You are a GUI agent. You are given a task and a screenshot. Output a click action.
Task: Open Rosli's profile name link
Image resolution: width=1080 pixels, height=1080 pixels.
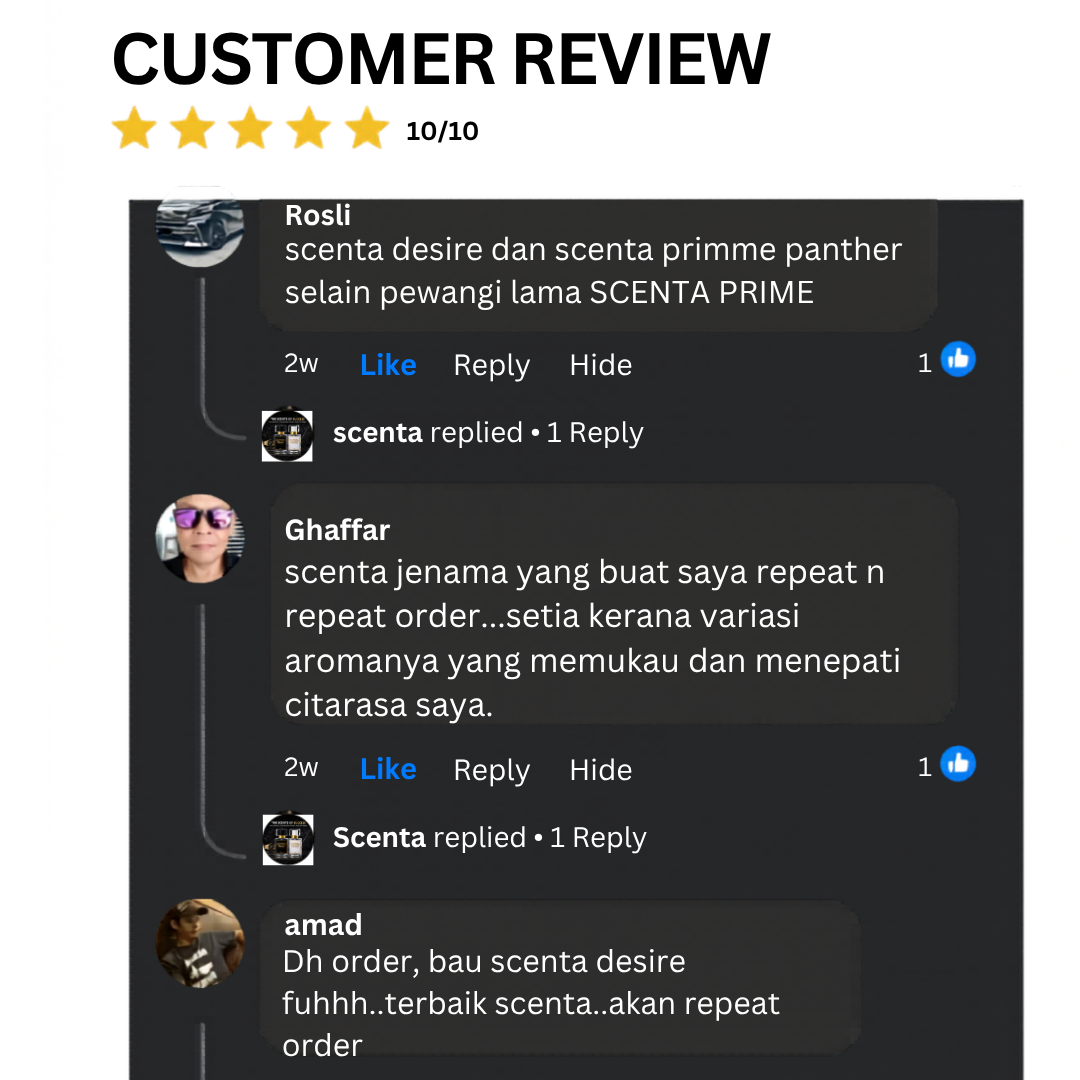[x=318, y=216]
